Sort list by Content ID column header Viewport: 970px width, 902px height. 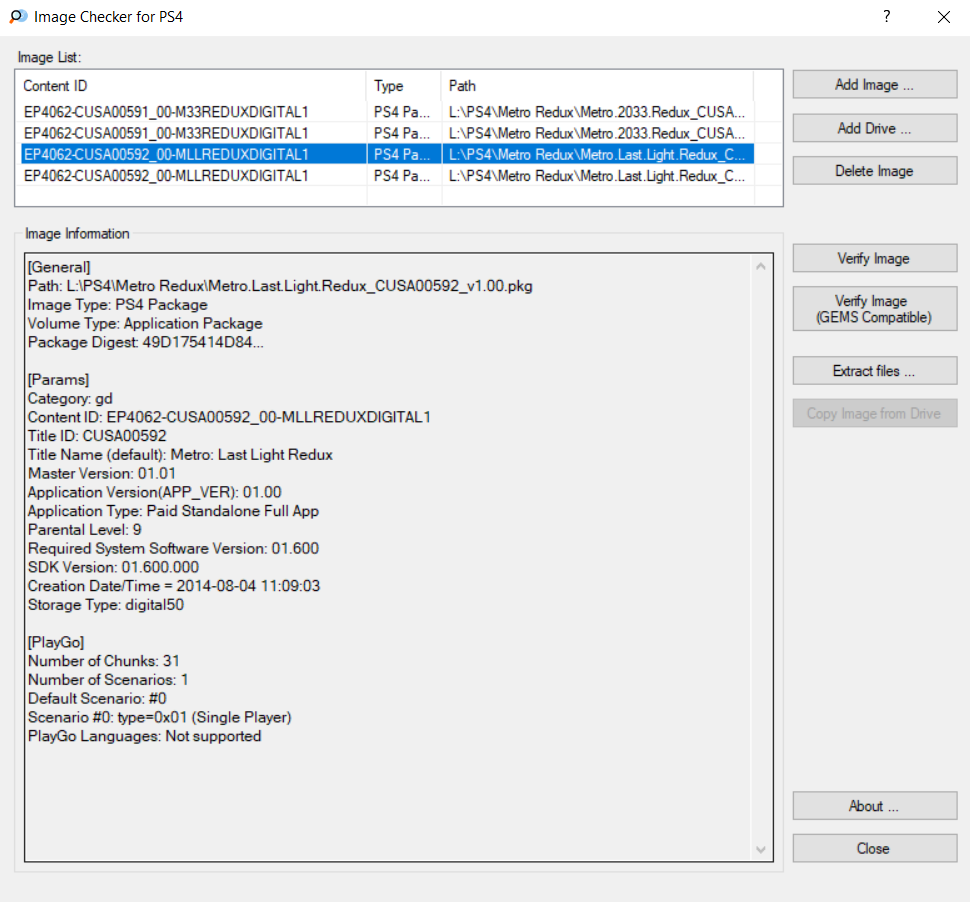click(192, 86)
